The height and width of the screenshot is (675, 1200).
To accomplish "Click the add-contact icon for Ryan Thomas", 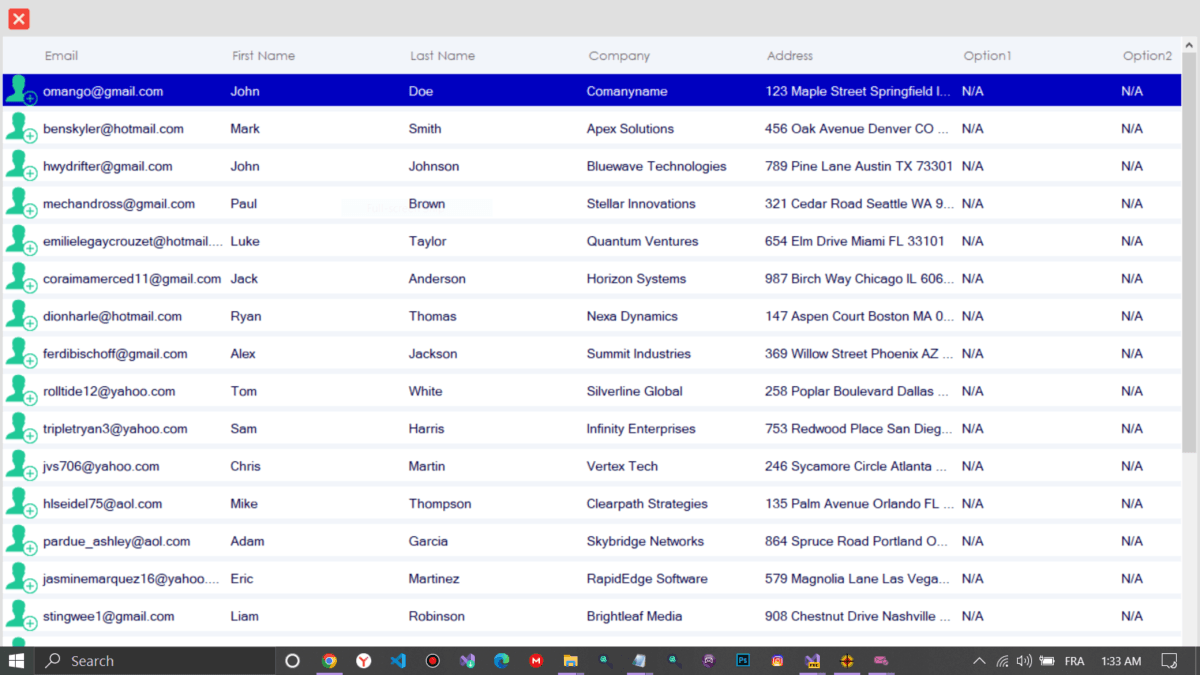I will 21,315.
